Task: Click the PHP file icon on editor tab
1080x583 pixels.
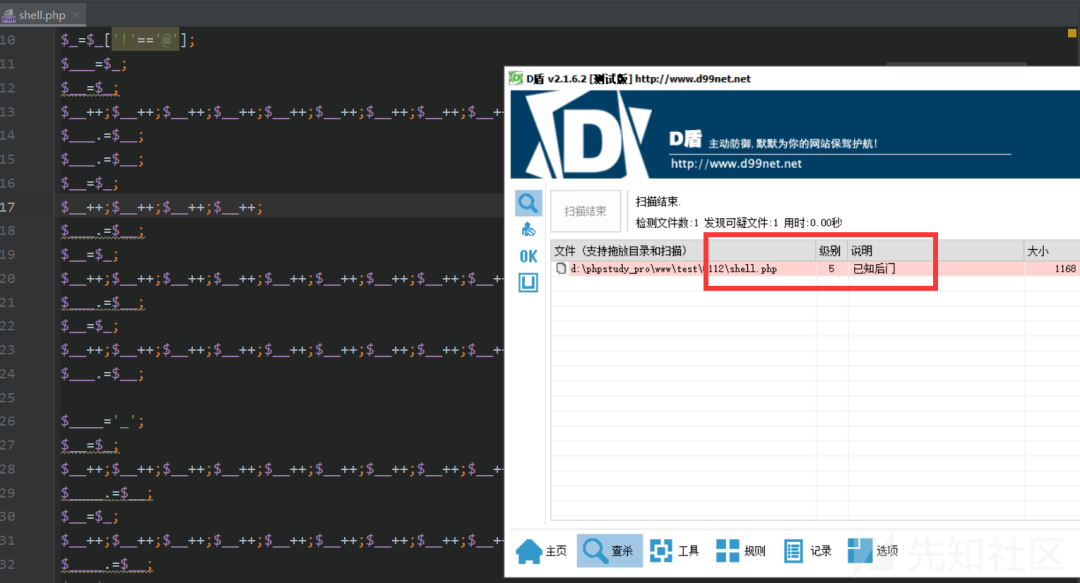Action: [9, 14]
